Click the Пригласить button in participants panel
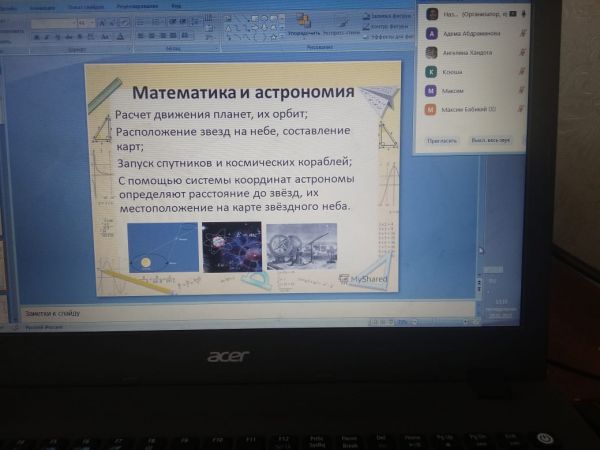The image size is (600, 450). pyautogui.click(x=442, y=141)
